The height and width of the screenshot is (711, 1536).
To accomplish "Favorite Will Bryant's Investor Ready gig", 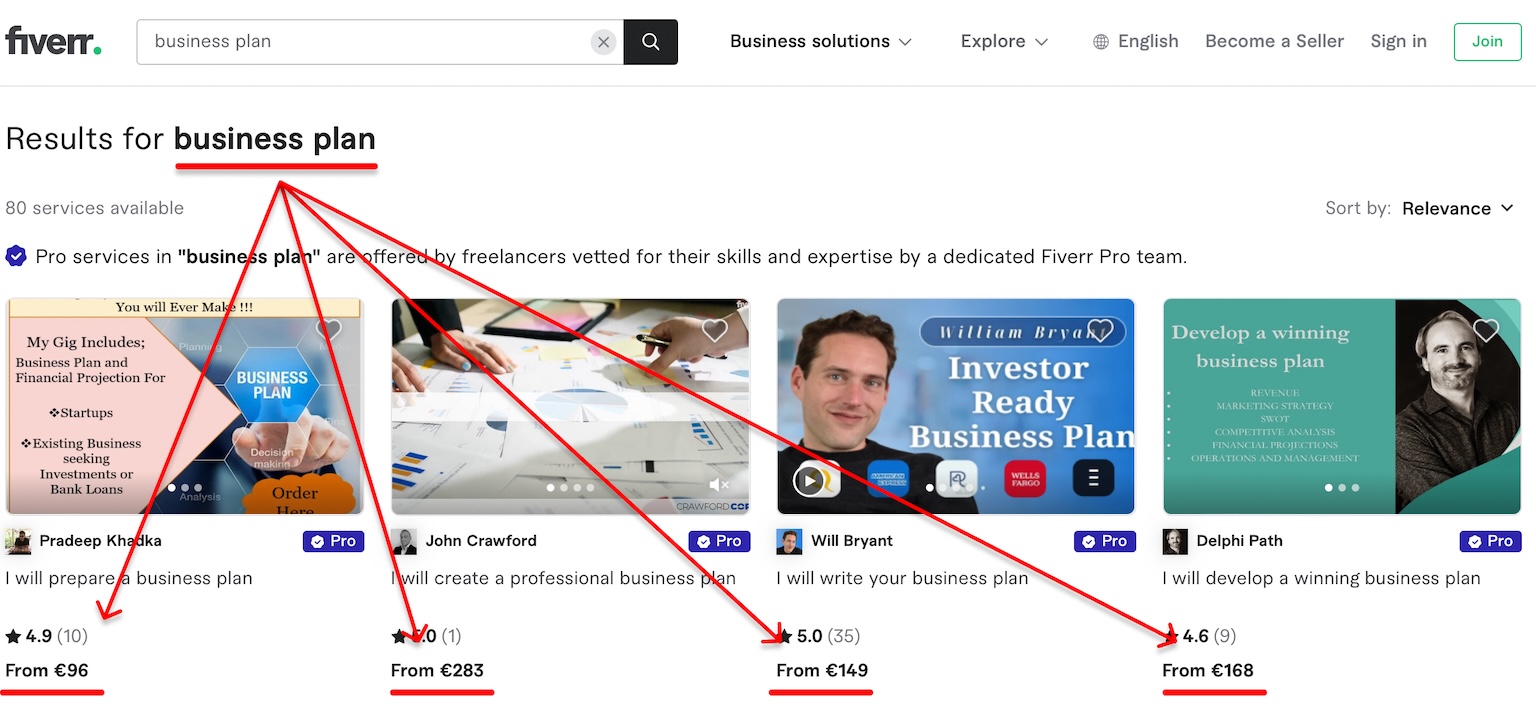I will [x=1100, y=329].
